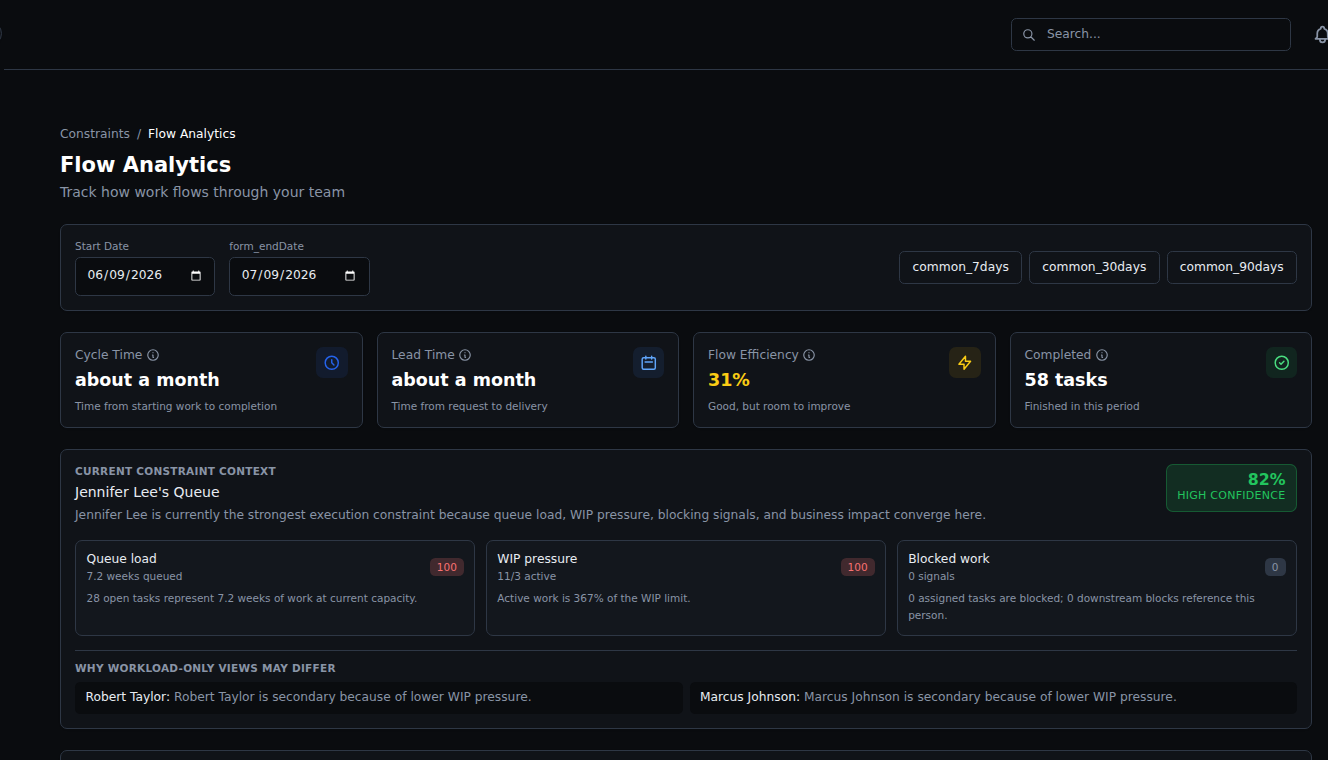Click "Good, but room to improve" text
Screen dimensions: 1328x760
[779, 407]
